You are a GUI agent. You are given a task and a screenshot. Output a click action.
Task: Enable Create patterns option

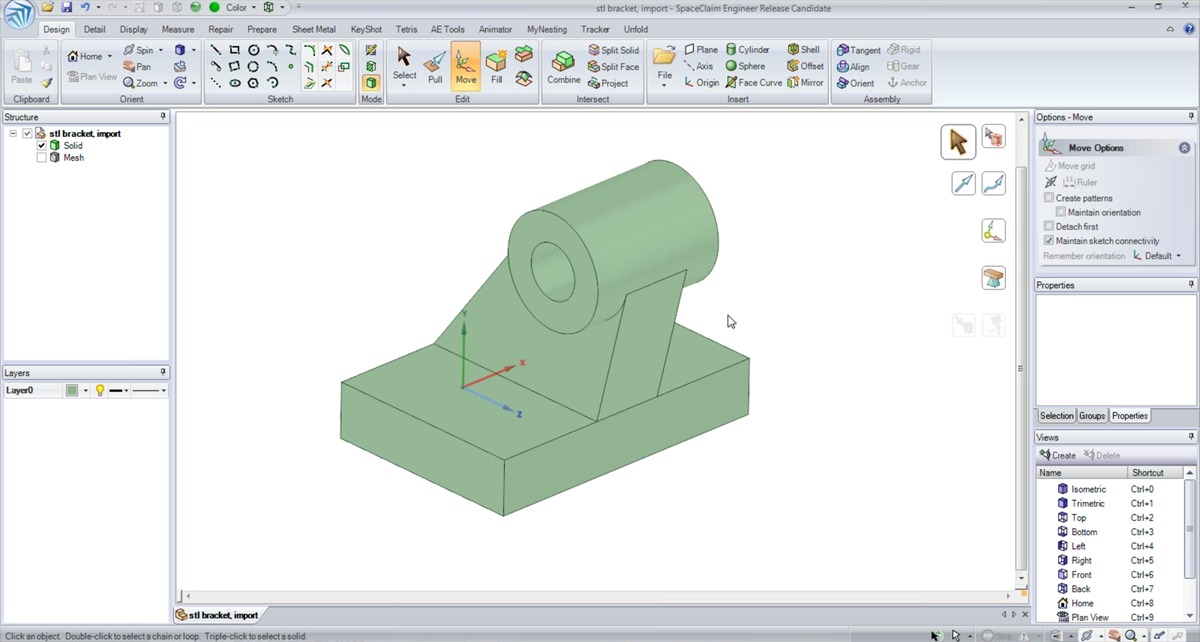pos(1049,198)
